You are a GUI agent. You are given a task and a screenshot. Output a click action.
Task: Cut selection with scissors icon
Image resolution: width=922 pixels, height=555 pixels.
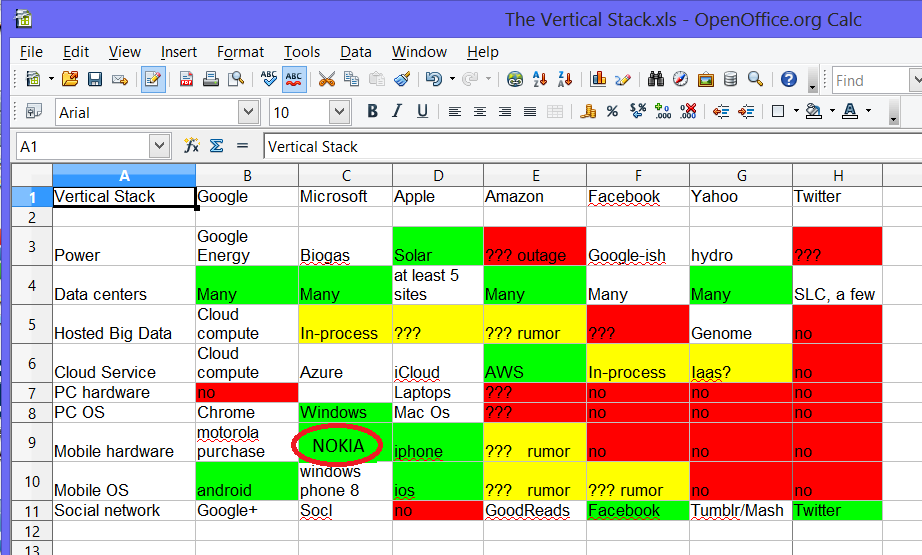pyautogui.click(x=327, y=79)
